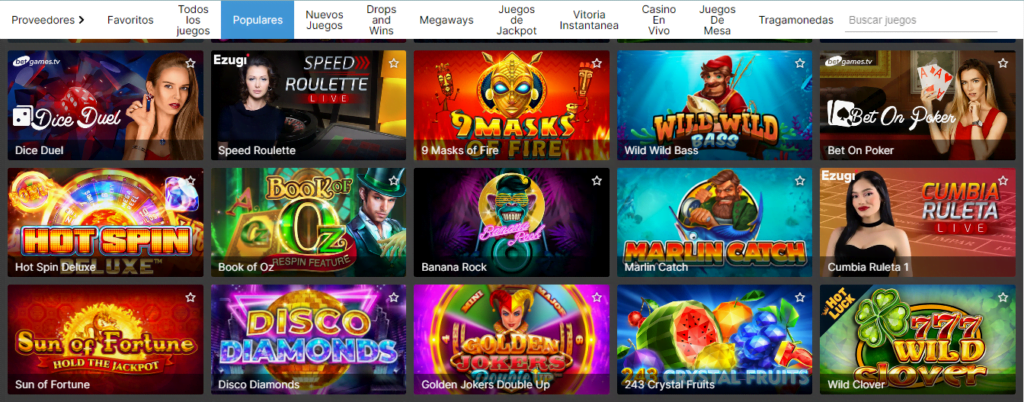Viewport: 1024px width, 402px height.
Task: Launch the Disco Diamonds game thumbnail
Action: (x=308, y=339)
